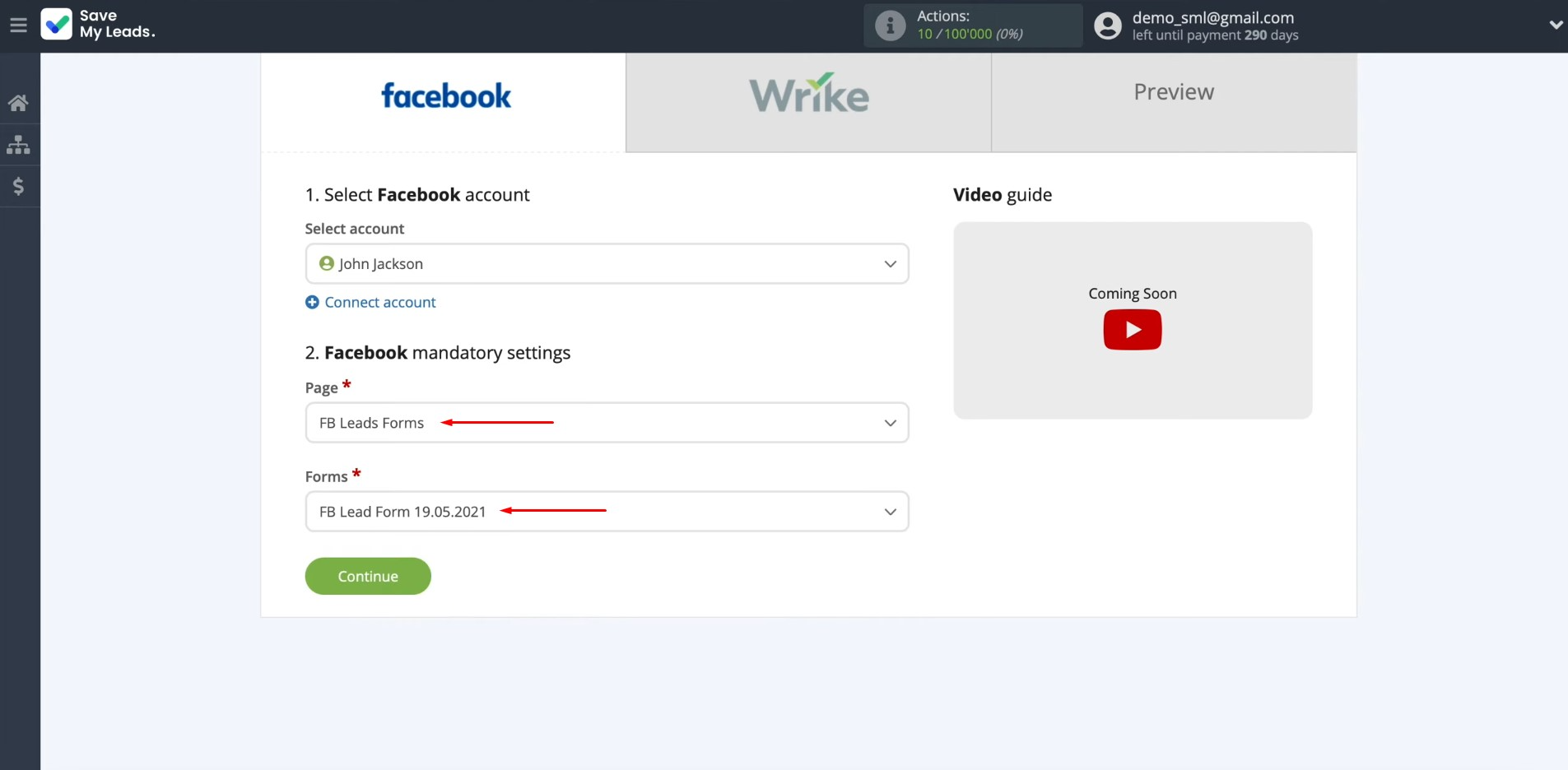Expand the Page dropdown arrow
Viewport: 1568px width, 770px height.
pyautogui.click(x=890, y=423)
